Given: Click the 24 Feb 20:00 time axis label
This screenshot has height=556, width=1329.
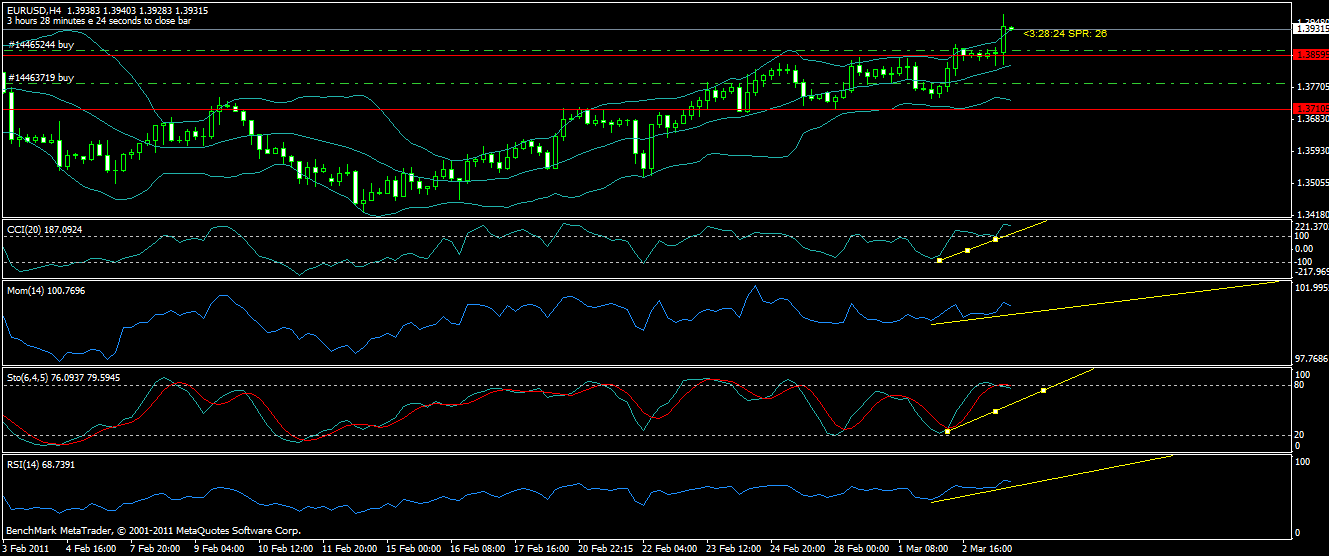Looking at the screenshot, I should [x=797, y=548].
